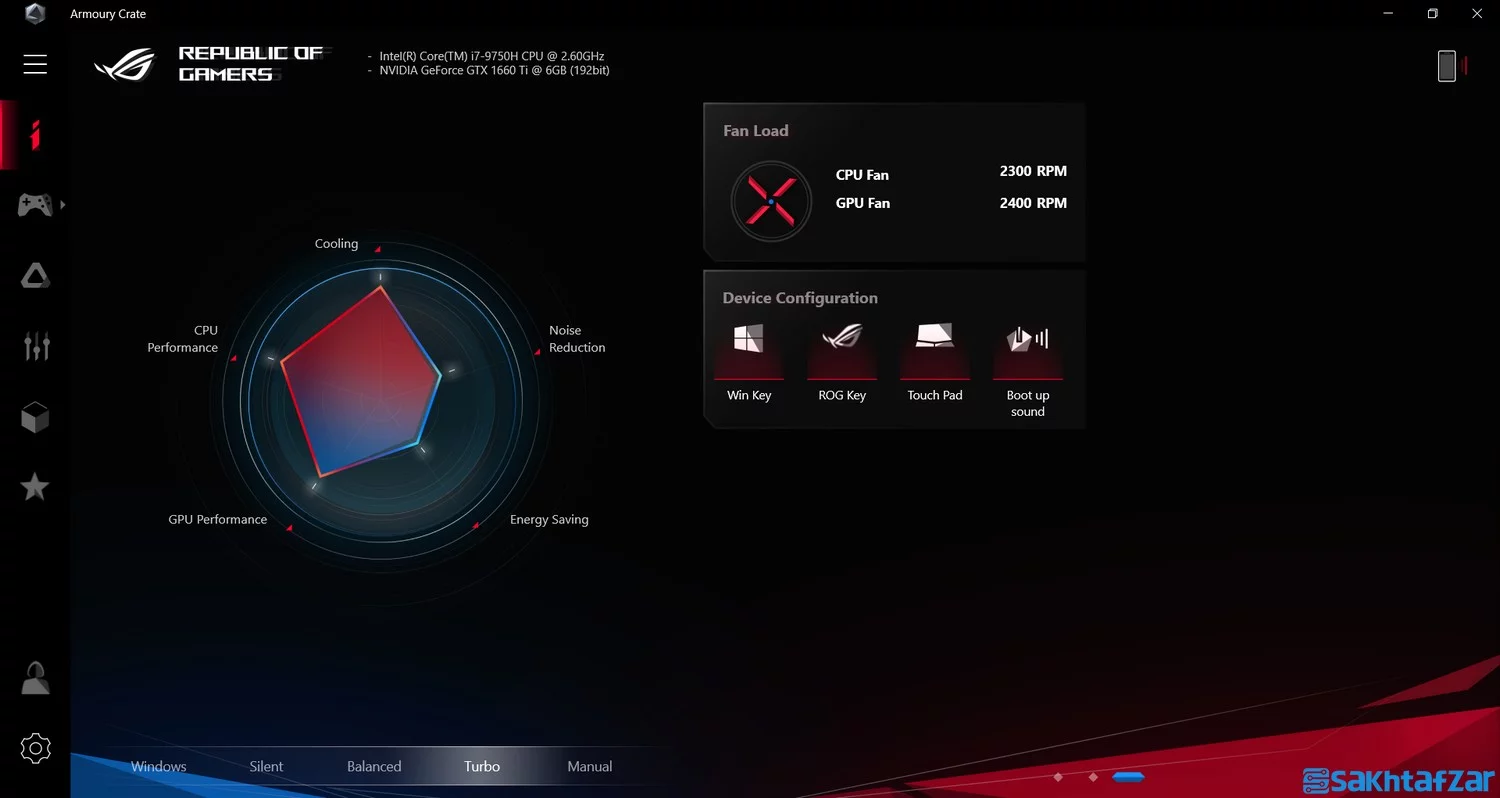Click the battery status indicator at top right
This screenshot has height=798, width=1500.
pyautogui.click(x=1449, y=66)
